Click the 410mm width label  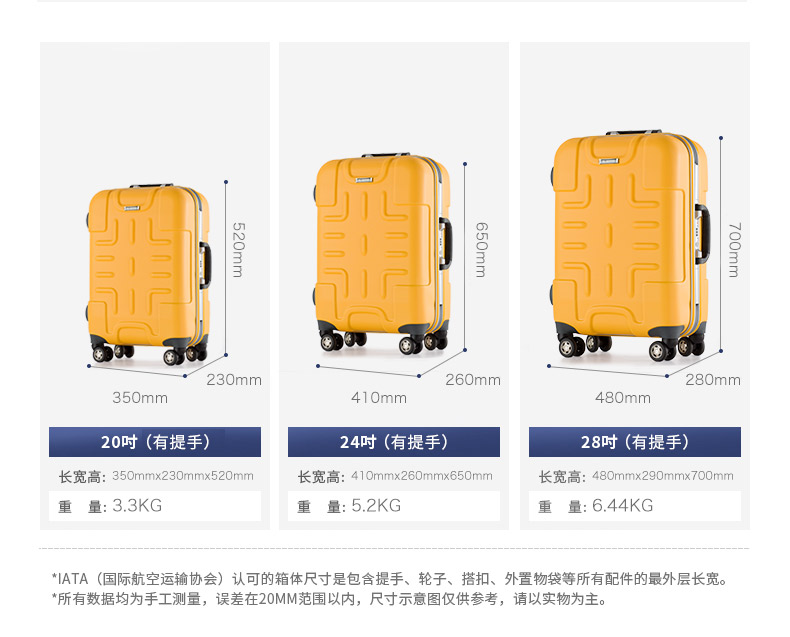tap(379, 398)
